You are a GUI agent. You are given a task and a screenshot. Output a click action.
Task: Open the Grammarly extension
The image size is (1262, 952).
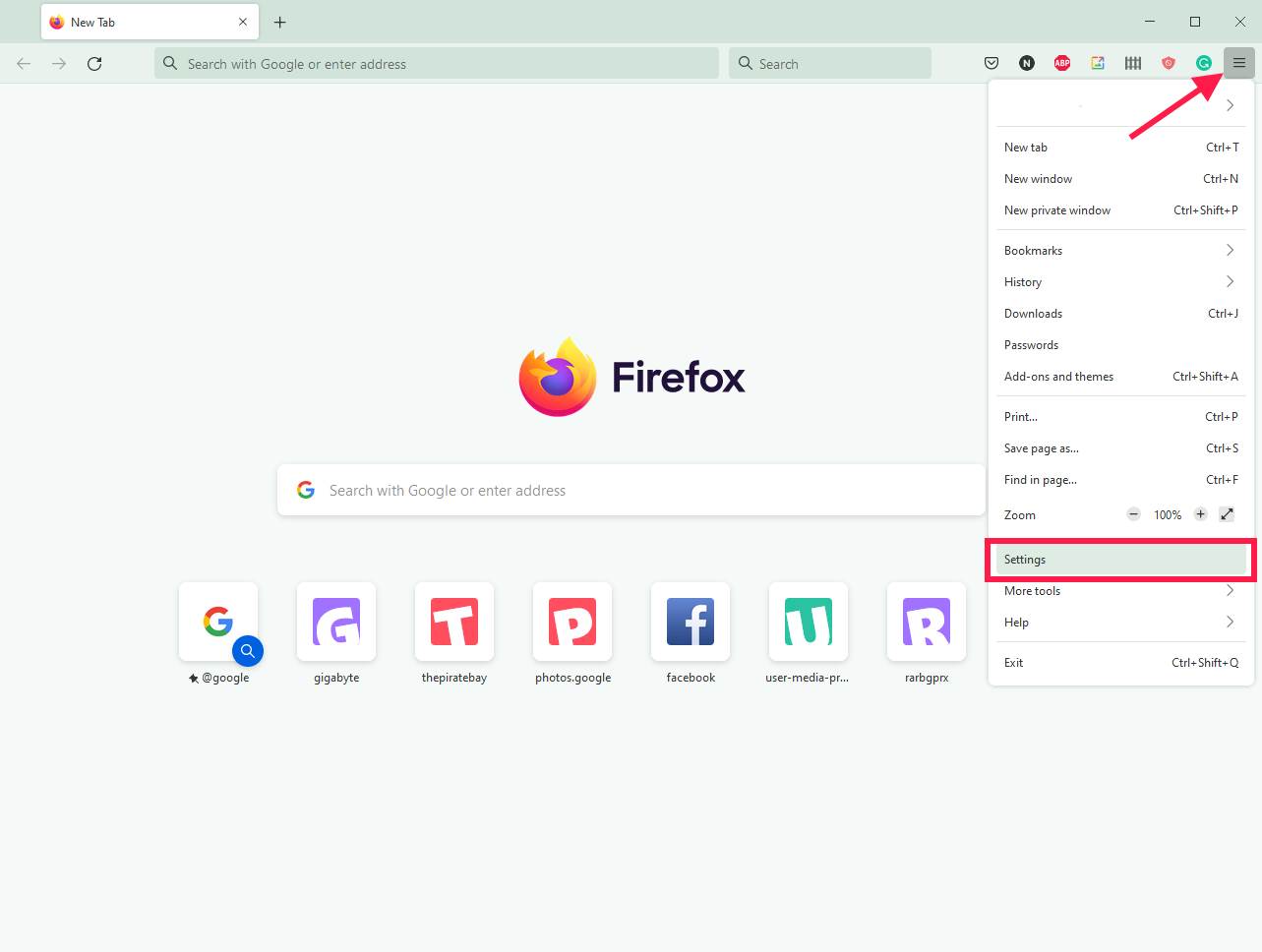pyautogui.click(x=1203, y=63)
